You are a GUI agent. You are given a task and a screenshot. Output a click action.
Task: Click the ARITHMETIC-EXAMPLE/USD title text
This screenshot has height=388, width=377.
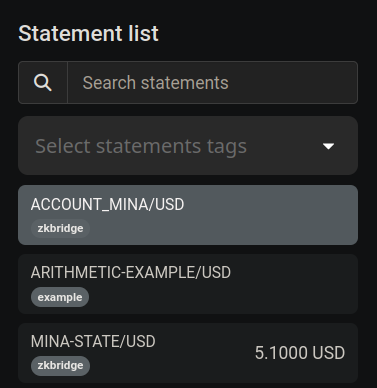click(131, 272)
